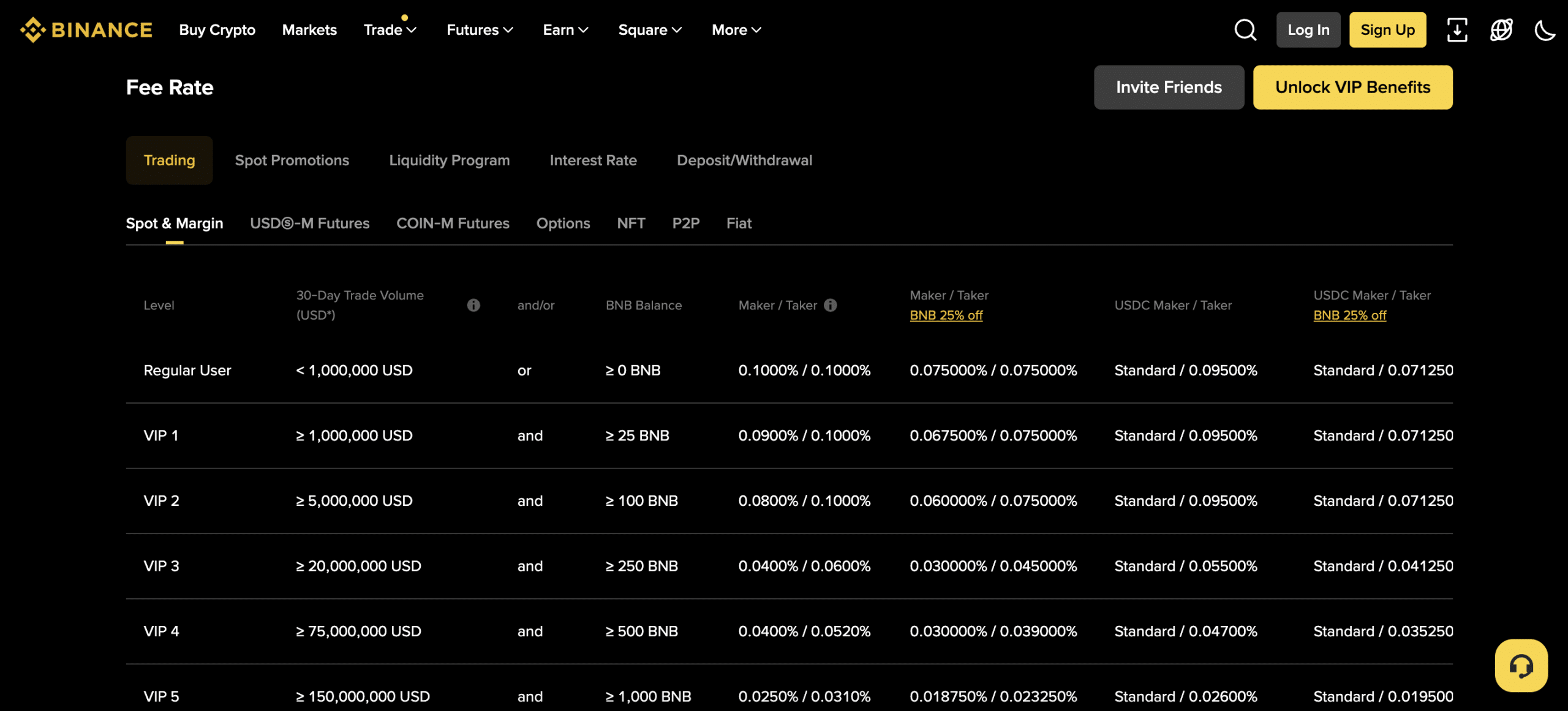Click the '0.067500% / 0.075000%' discounted fee cell
Viewport: 1568px width, 711px height.
click(x=993, y=435)
